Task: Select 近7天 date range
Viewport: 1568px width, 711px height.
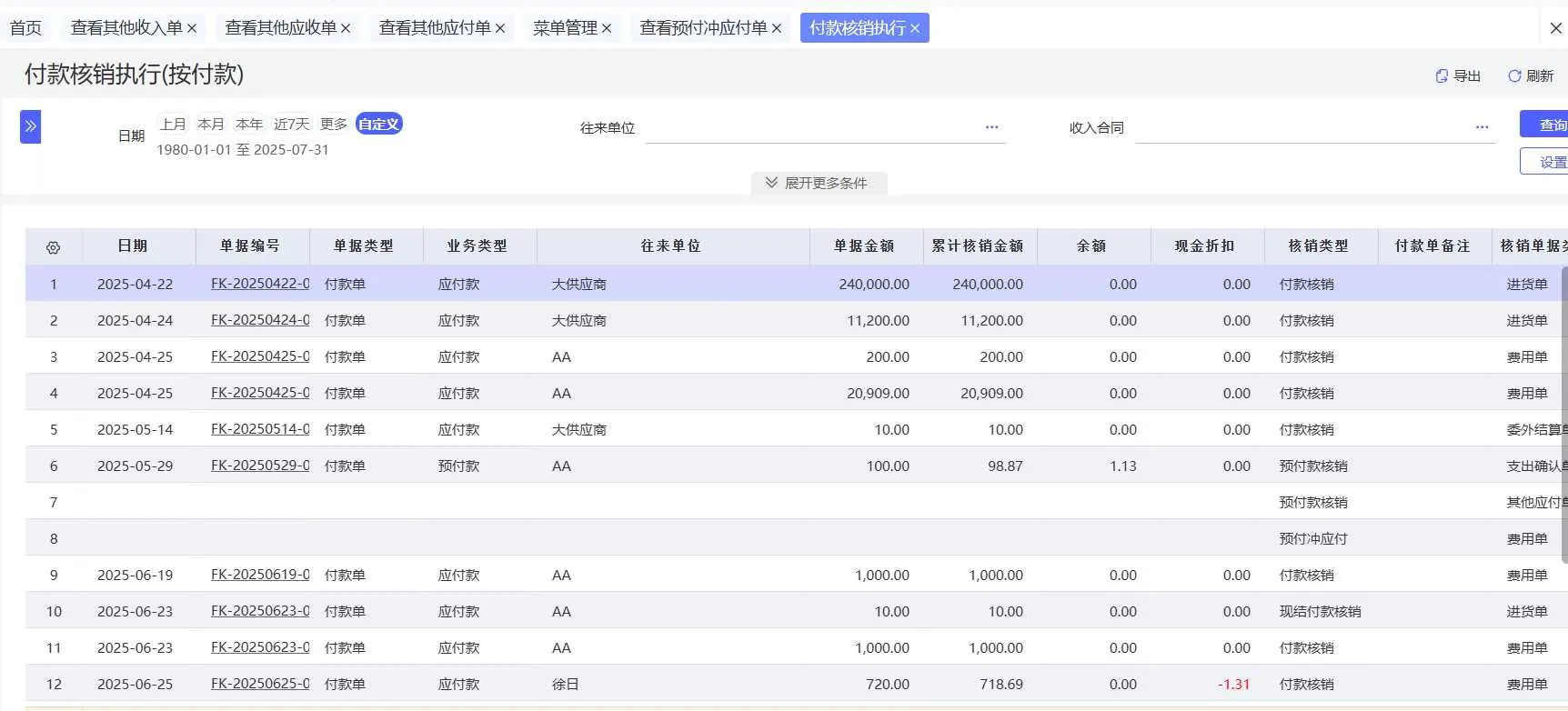Action: point(292,124)
